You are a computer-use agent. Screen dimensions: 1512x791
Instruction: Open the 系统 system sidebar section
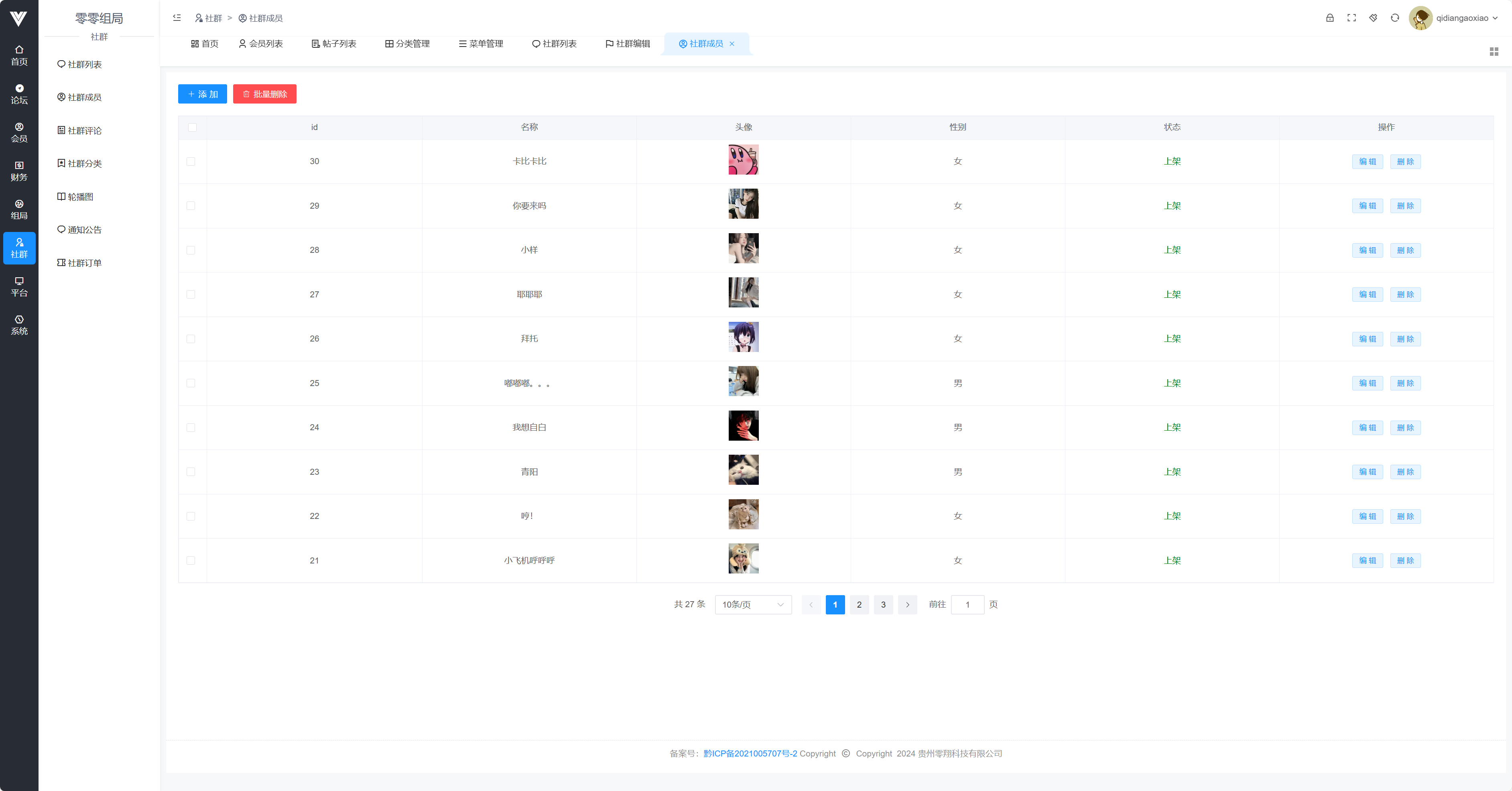point(19,325)
